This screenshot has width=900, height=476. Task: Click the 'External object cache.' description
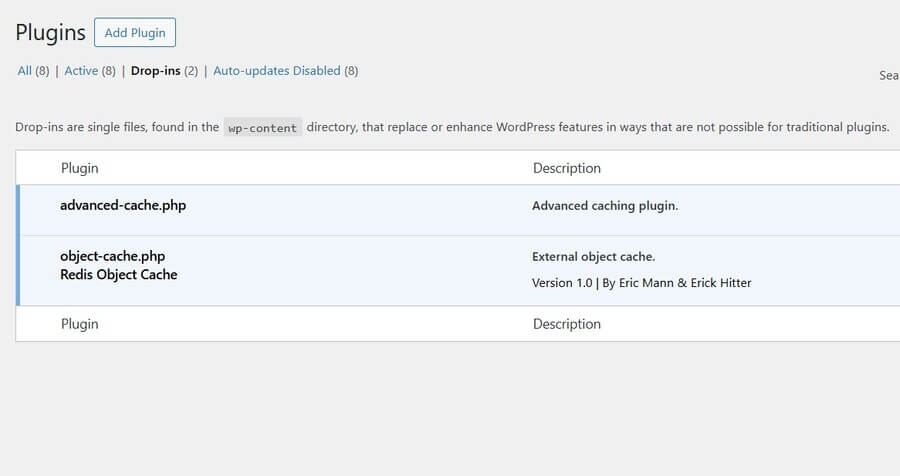click(593, 257)
